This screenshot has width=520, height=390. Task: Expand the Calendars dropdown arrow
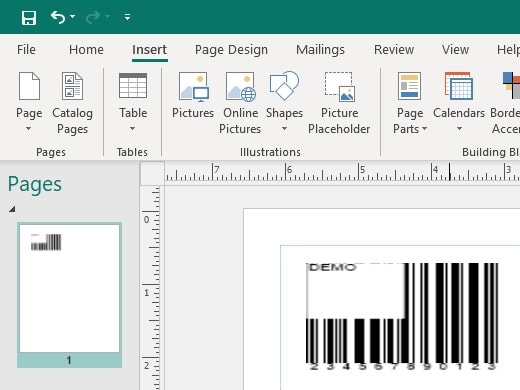tap(459, 128)
